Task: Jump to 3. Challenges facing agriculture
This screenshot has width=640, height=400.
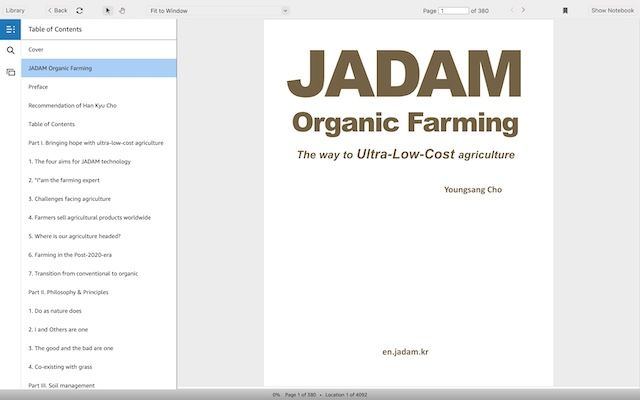Action: (99, 199)
